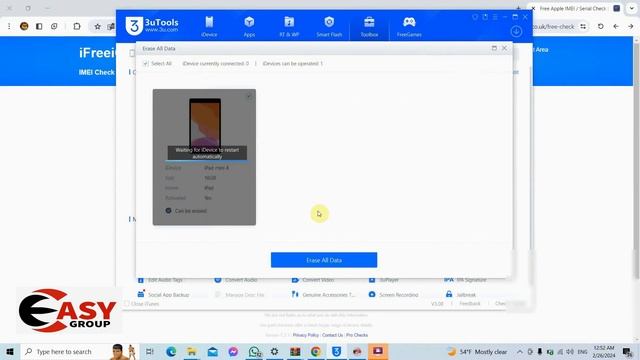Click the 3uTools download manager icon
The image size is (640, 360).
pyautogui.click(x=516, y=31)
